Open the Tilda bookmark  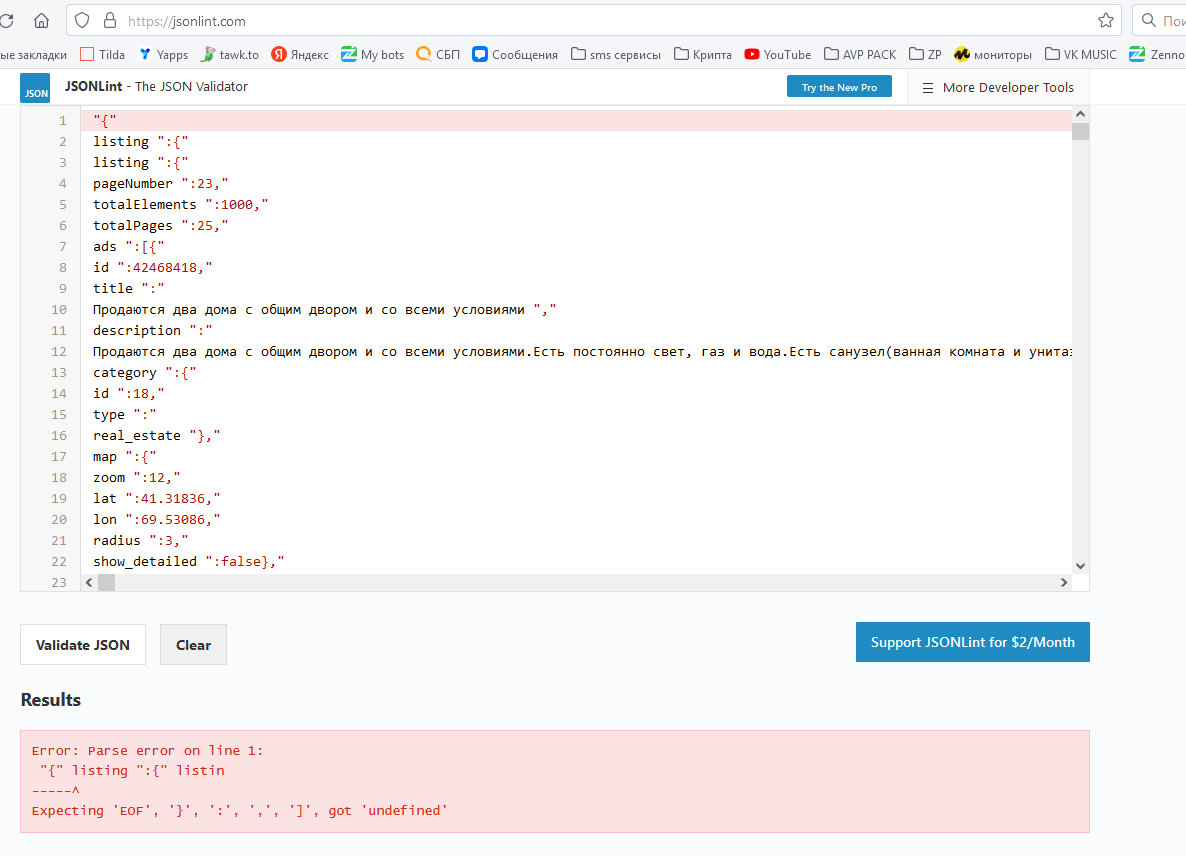(x=102, y=54)
